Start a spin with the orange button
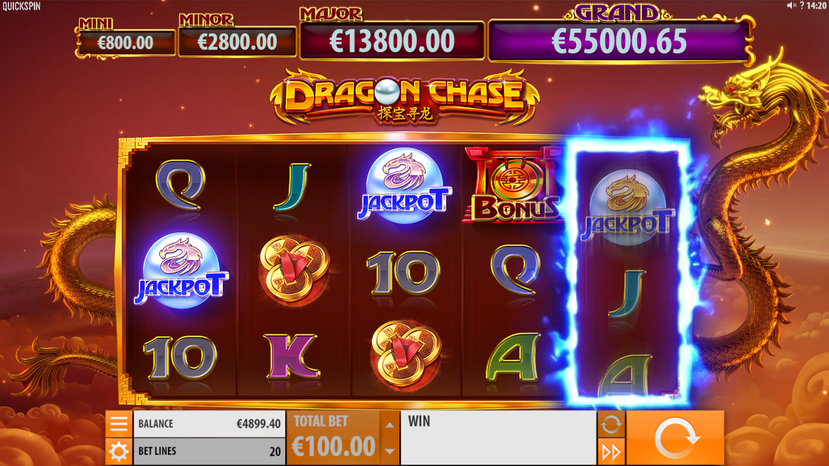829x466 pixels. (675, 438)
